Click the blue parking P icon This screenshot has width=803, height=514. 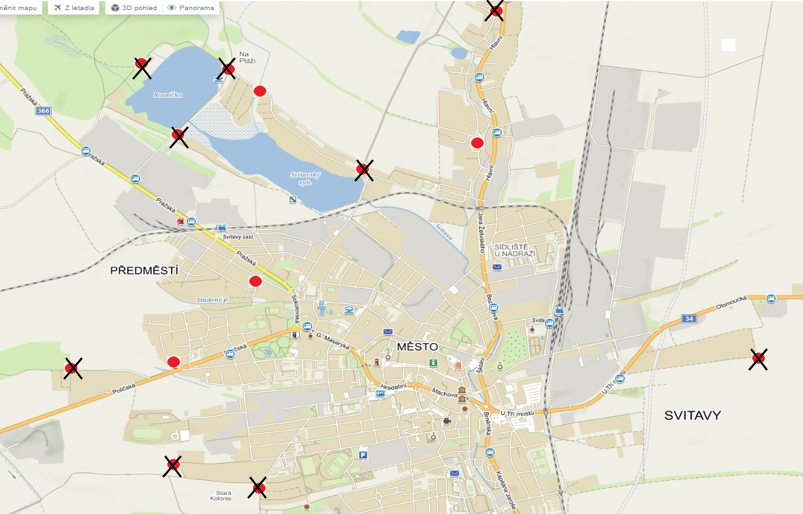pos(363,455)
